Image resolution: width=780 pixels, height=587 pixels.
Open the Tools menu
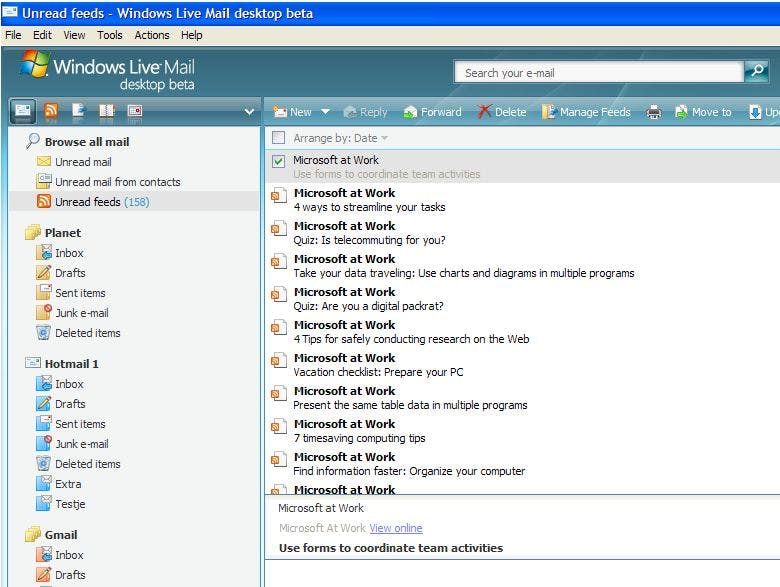[x=109, y=35]
